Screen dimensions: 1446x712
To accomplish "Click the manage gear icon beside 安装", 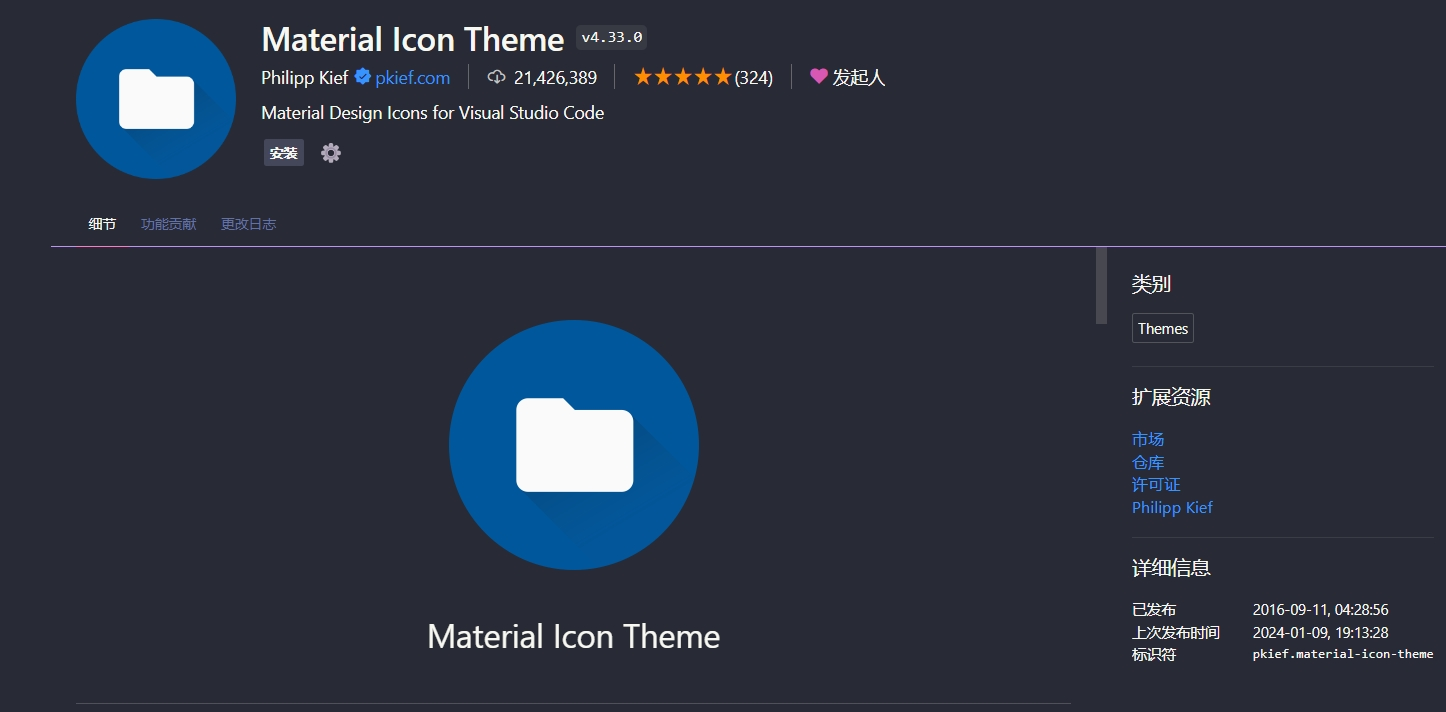I will 331,153.
